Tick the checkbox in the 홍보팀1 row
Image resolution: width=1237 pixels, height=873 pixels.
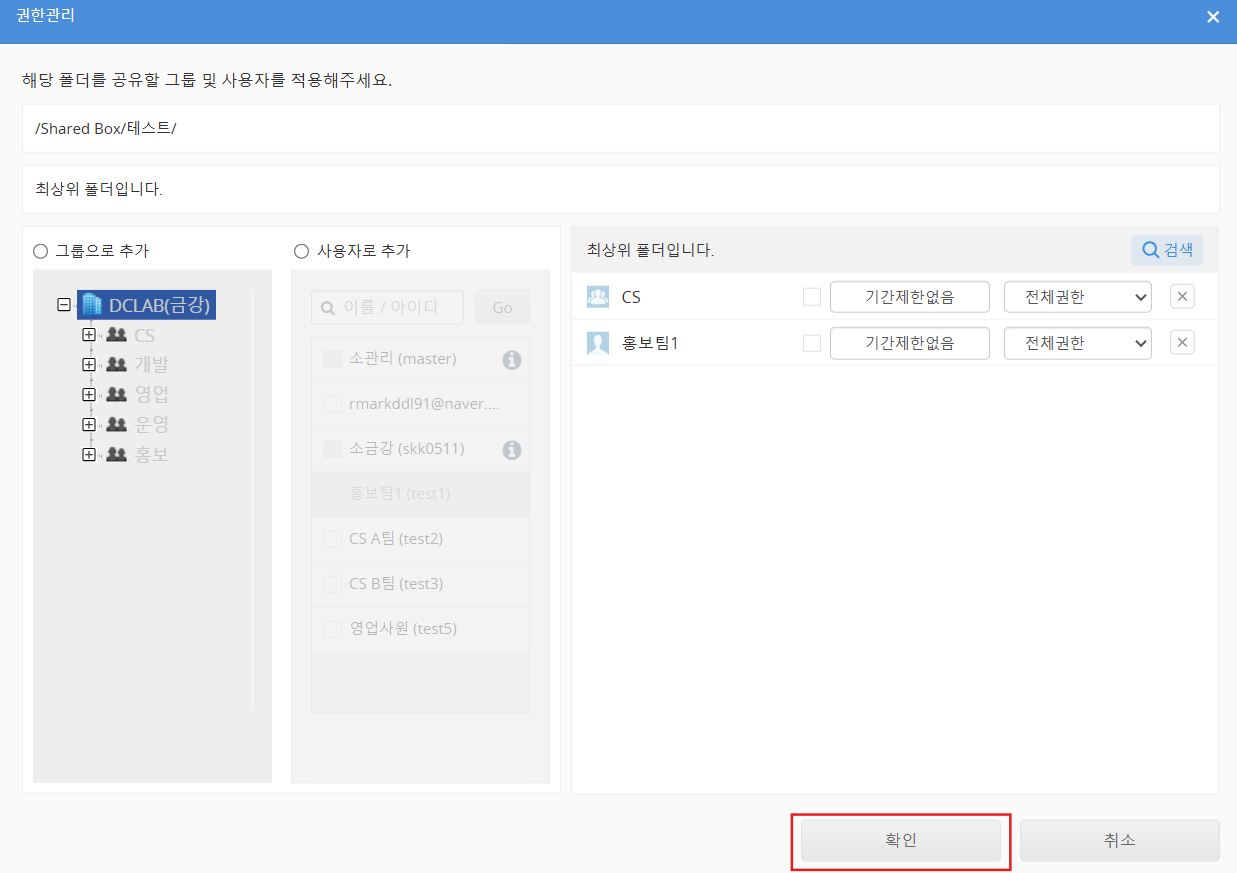click(812, 343)
